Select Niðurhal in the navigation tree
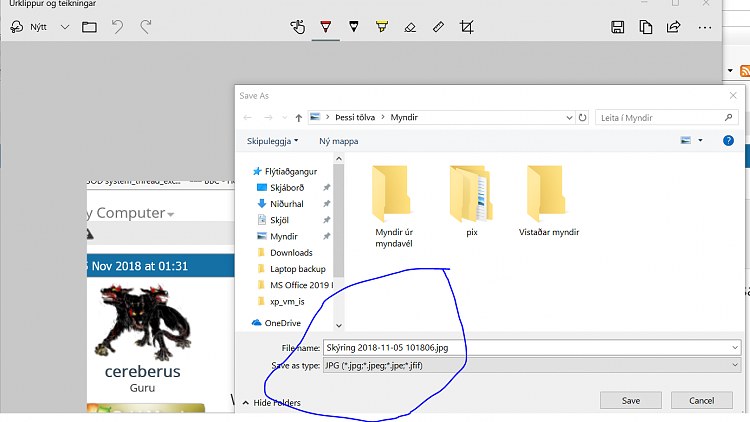750x422 pixels. pyautogui.click(x=287, y=204)
